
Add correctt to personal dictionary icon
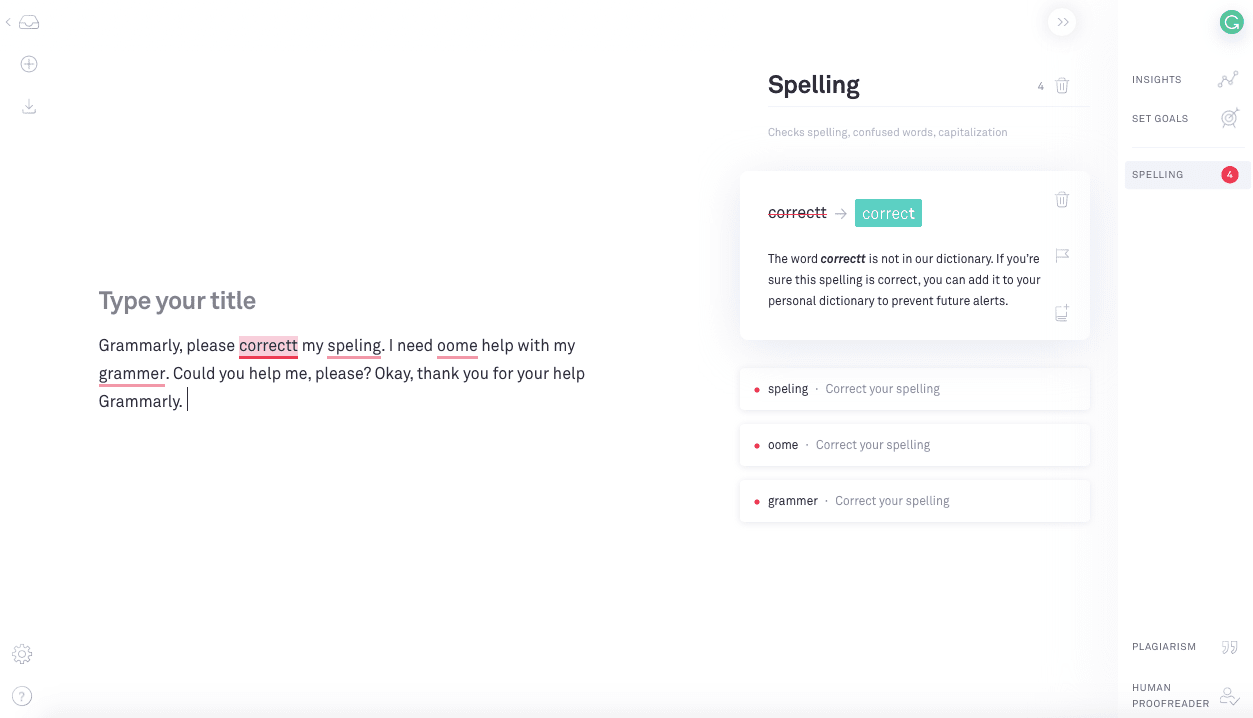pyautogui.click(x=1062, y=313)
